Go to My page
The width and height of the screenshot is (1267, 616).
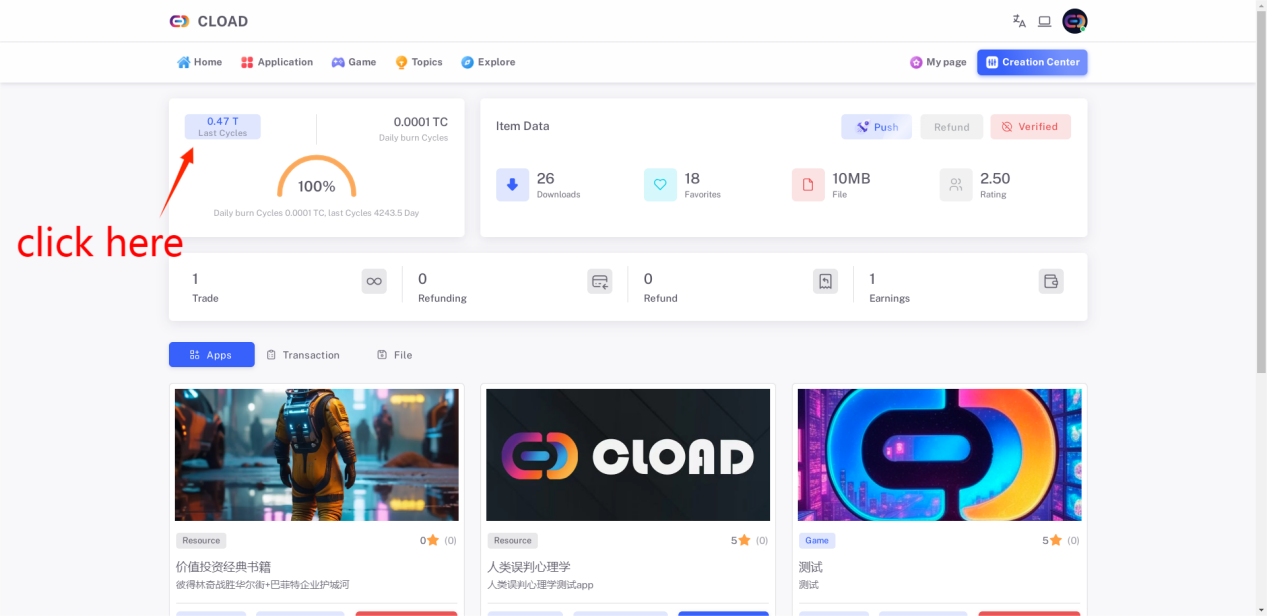pos(938,62)
